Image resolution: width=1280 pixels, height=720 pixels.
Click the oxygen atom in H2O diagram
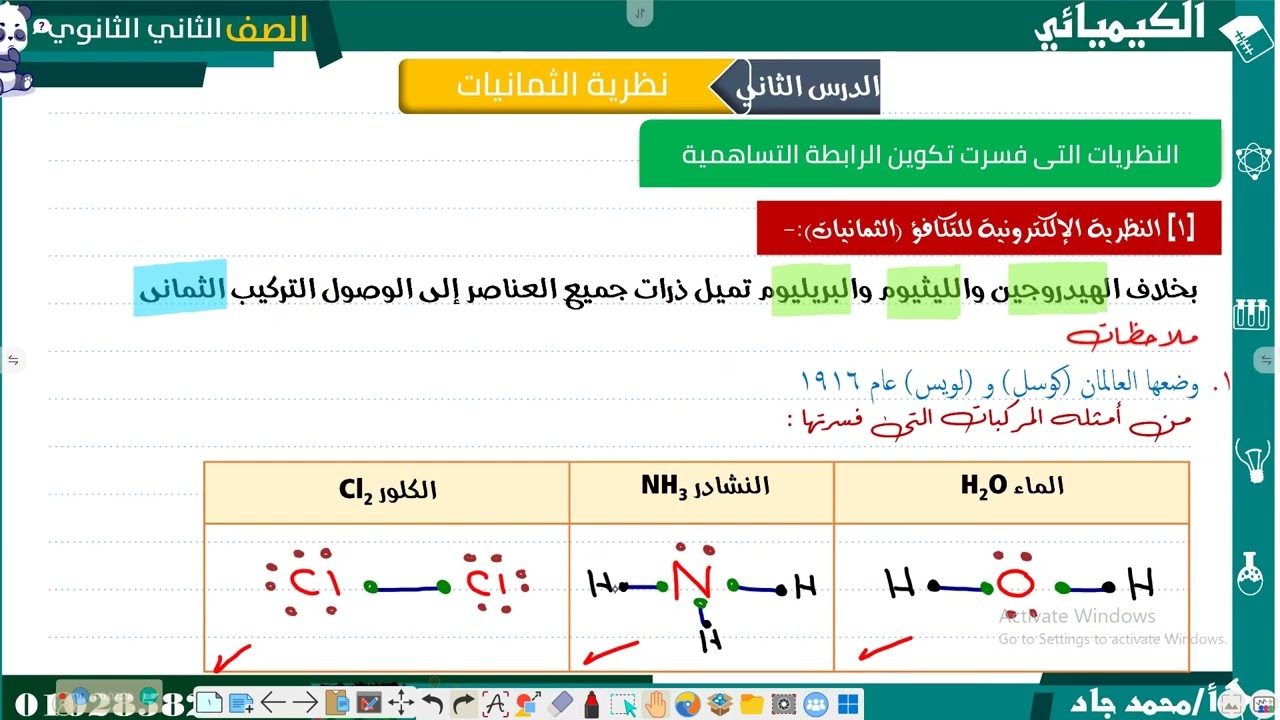[1014, 583]
